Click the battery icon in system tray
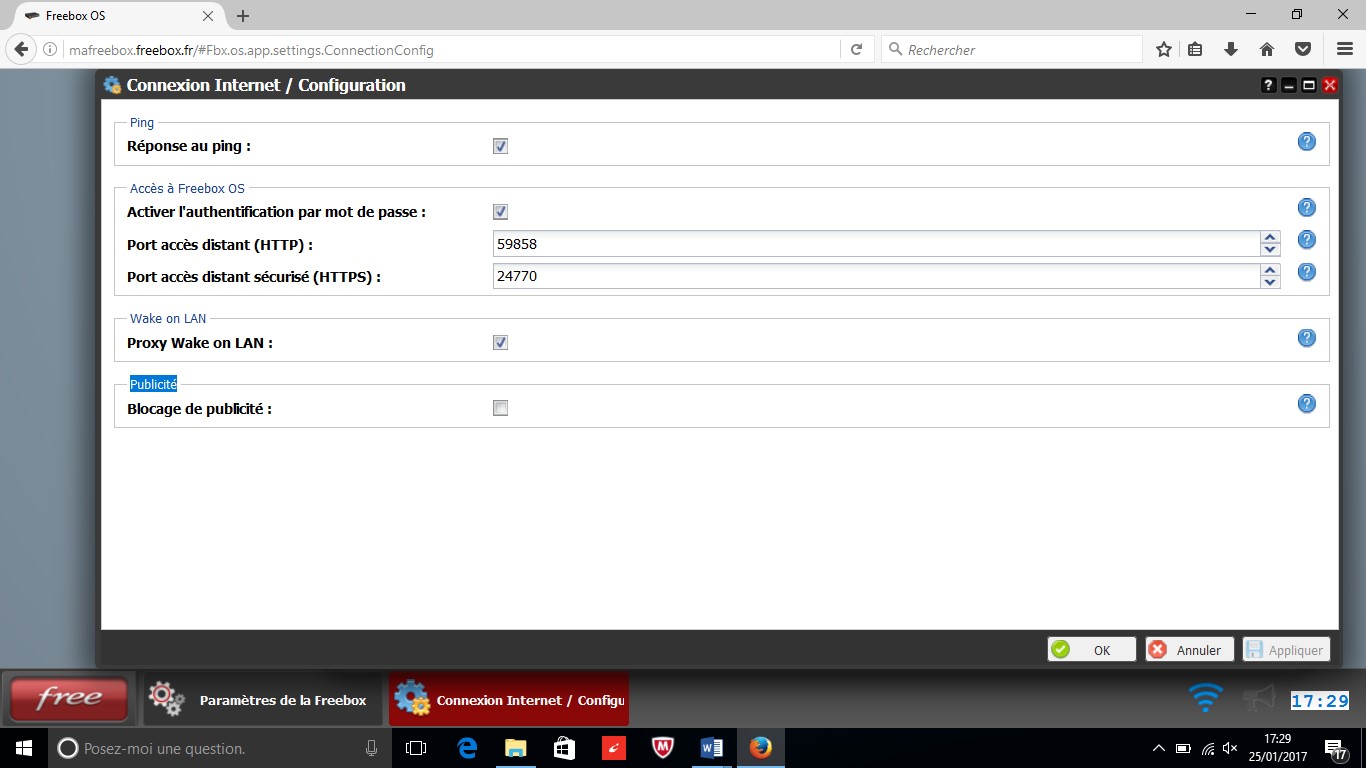Viewport: 1366px width, 768px height. [x=1183, y=748]
